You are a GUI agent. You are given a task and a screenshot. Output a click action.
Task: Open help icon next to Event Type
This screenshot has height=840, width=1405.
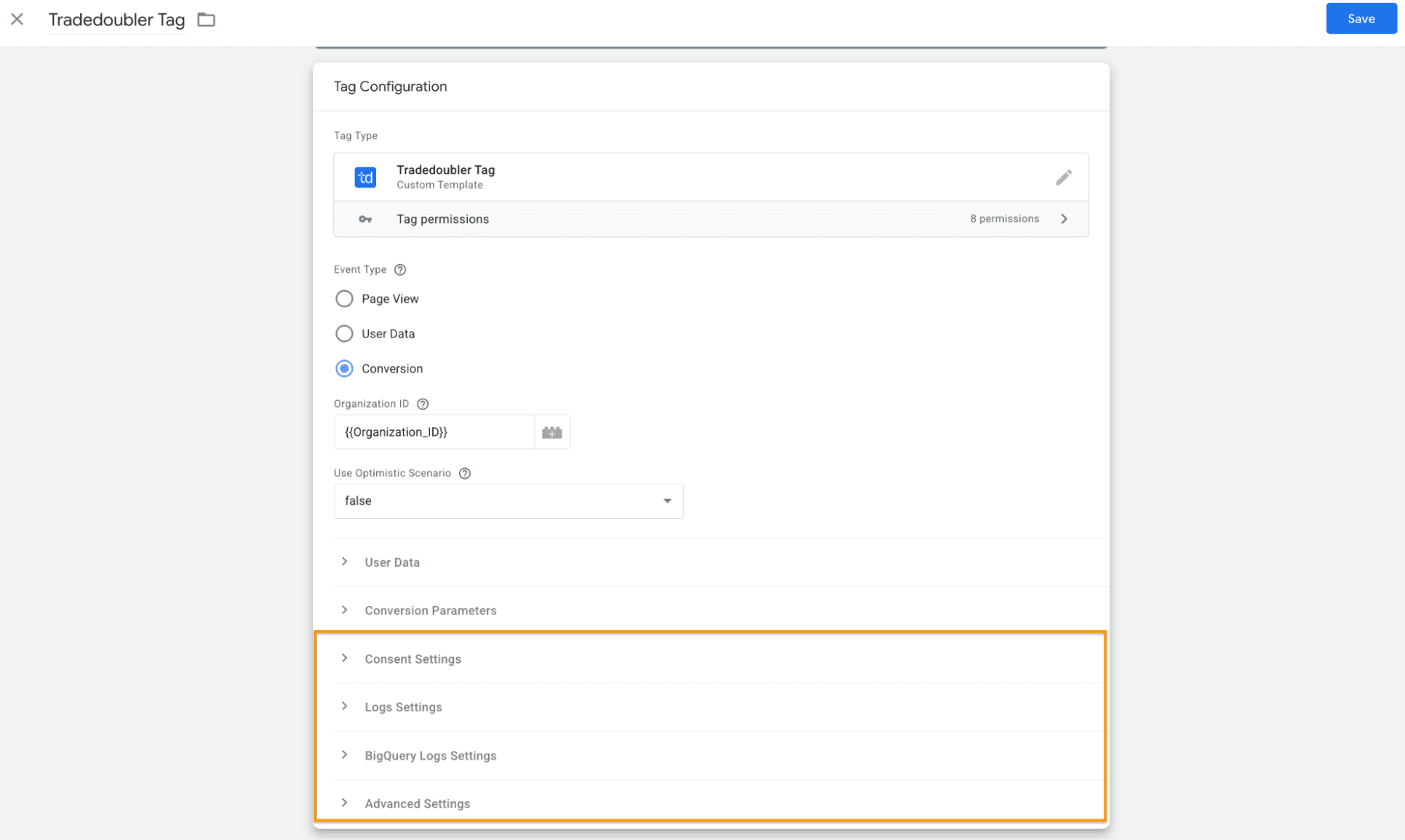point(400,270)
